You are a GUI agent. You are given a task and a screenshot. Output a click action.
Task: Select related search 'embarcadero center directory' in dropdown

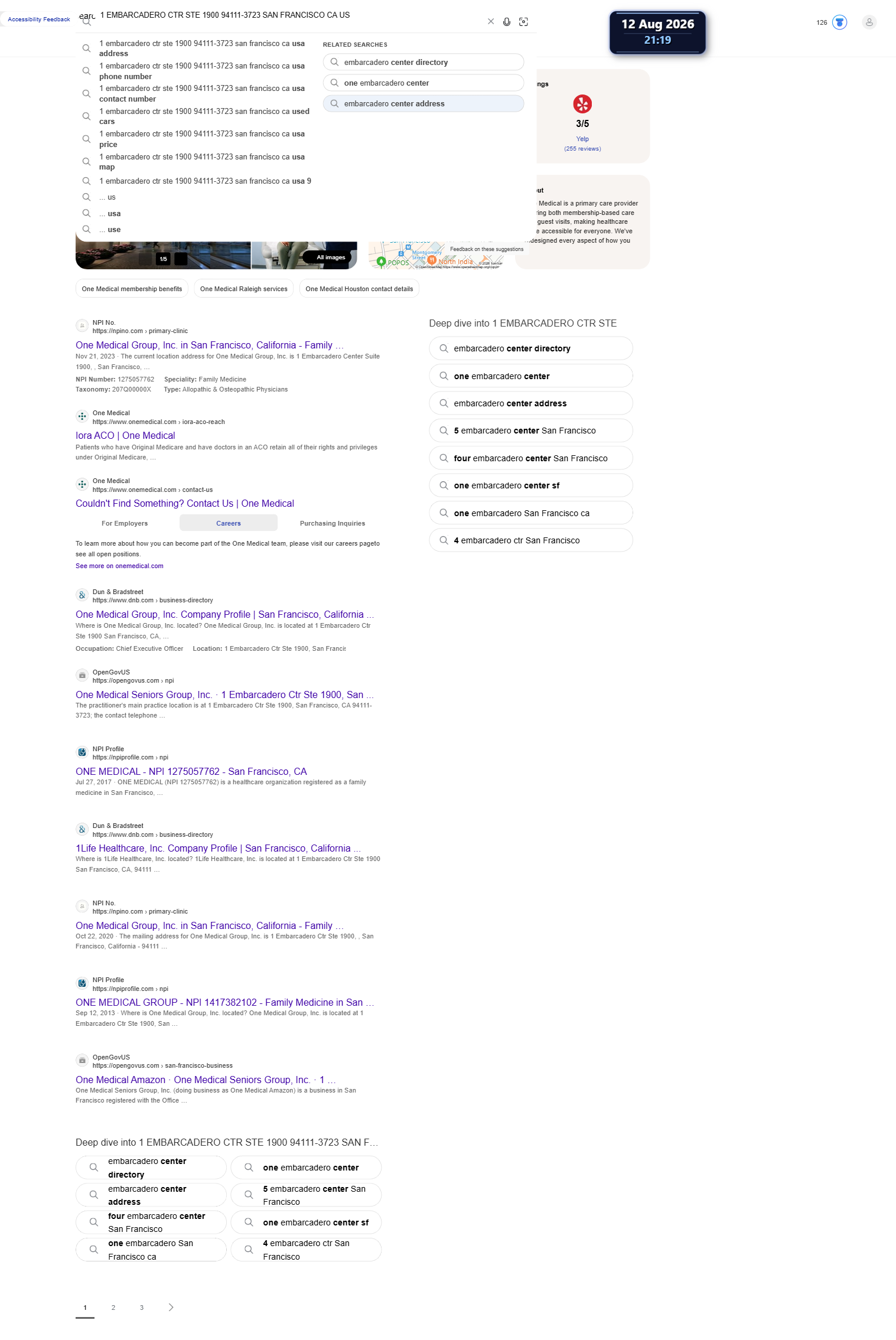click(423, 62)
